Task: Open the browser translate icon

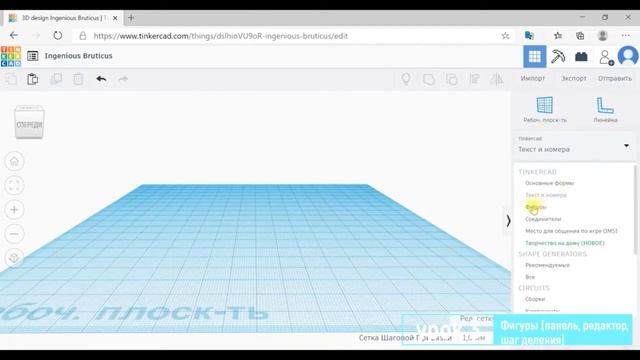Action: point(529,36)
